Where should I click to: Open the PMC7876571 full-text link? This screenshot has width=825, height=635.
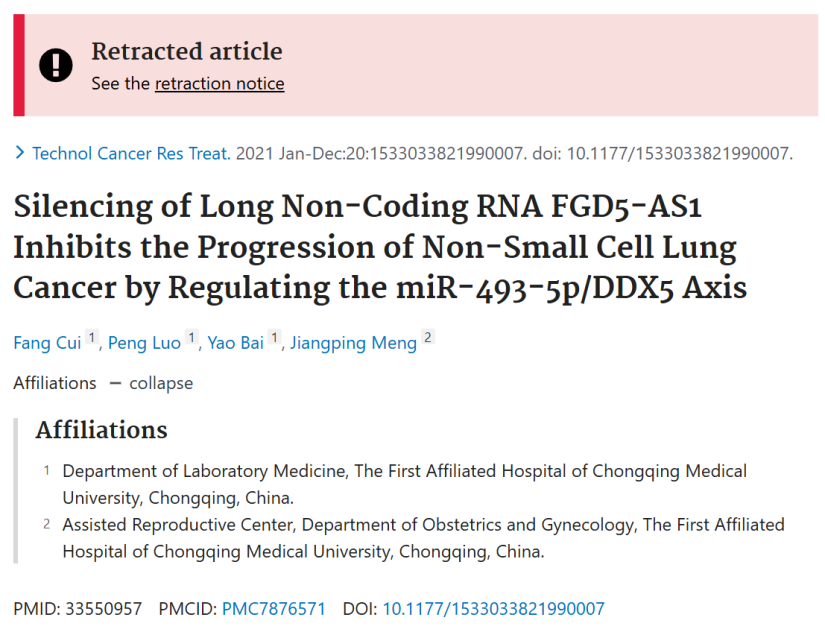tap(274, 609)
